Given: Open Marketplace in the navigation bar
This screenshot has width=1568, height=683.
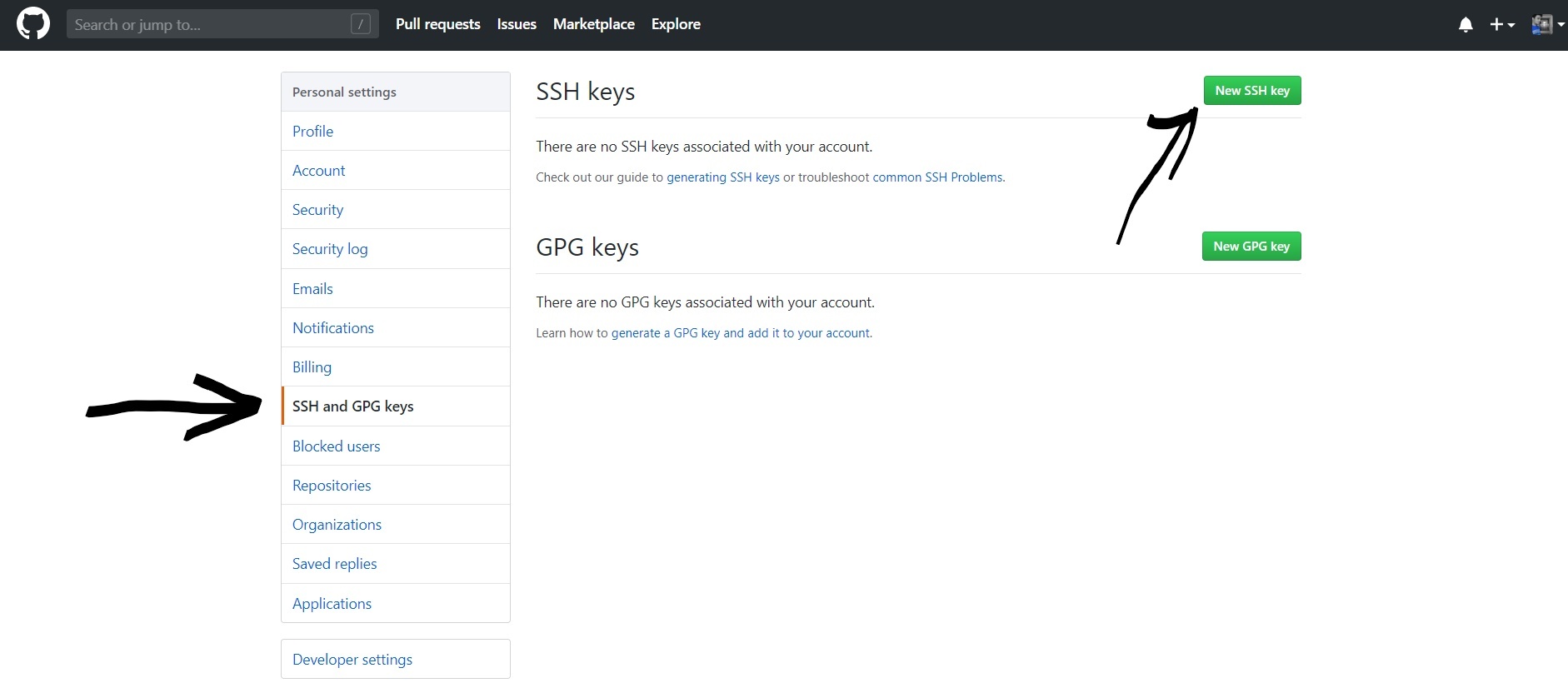Looking at the screenshot, I should click(593, 24).
